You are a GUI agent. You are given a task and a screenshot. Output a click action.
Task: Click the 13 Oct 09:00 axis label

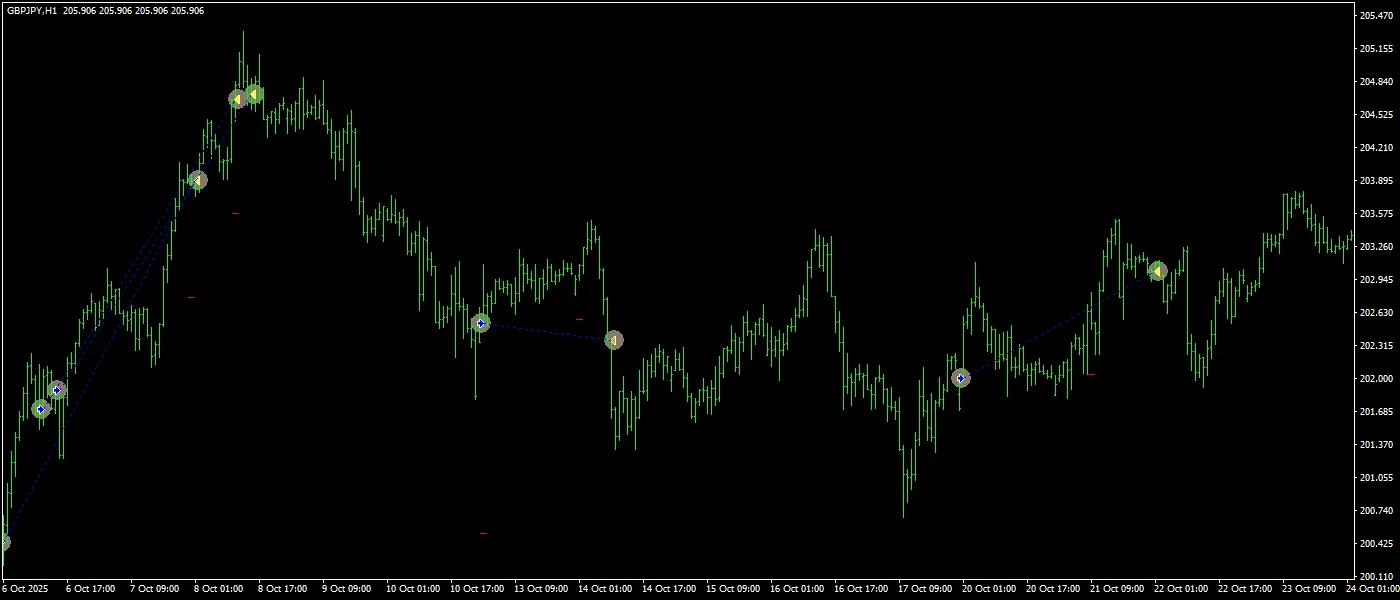[540, 589]
